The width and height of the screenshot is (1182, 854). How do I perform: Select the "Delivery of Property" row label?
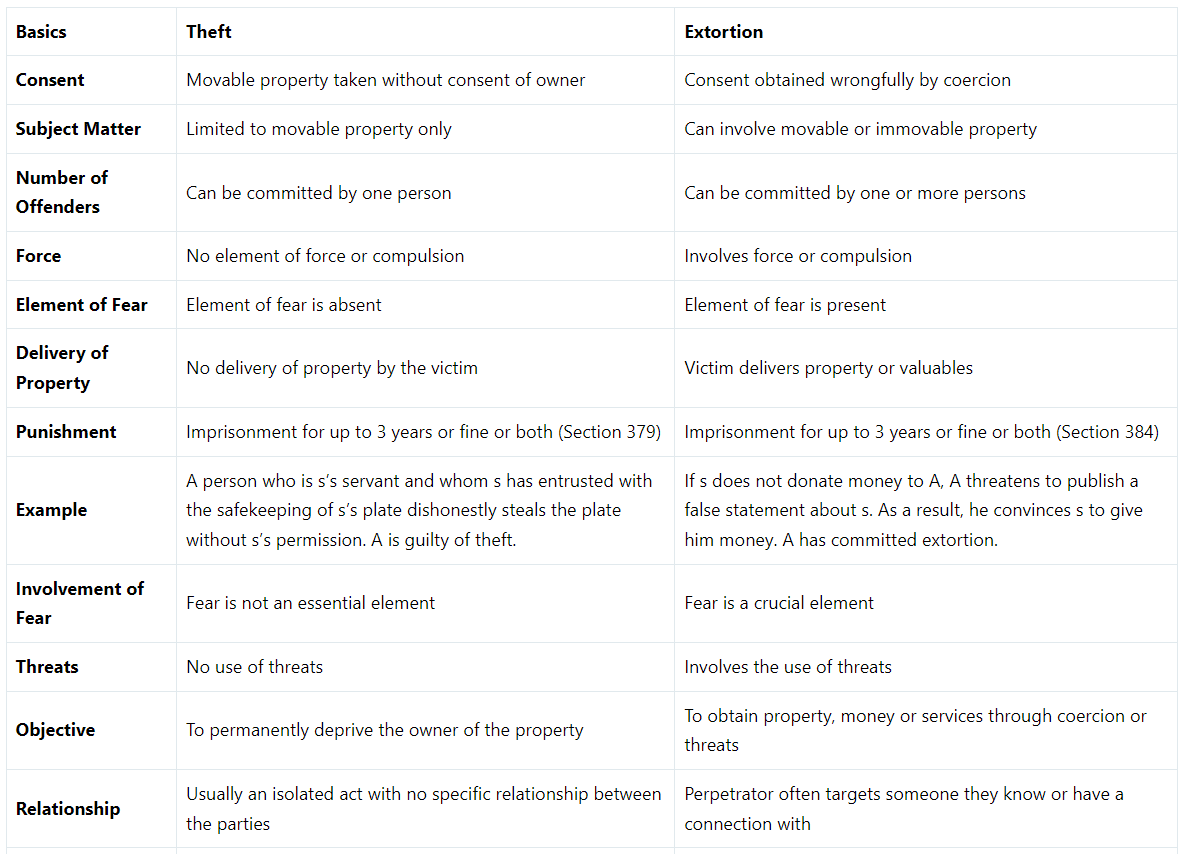[62, 367]
